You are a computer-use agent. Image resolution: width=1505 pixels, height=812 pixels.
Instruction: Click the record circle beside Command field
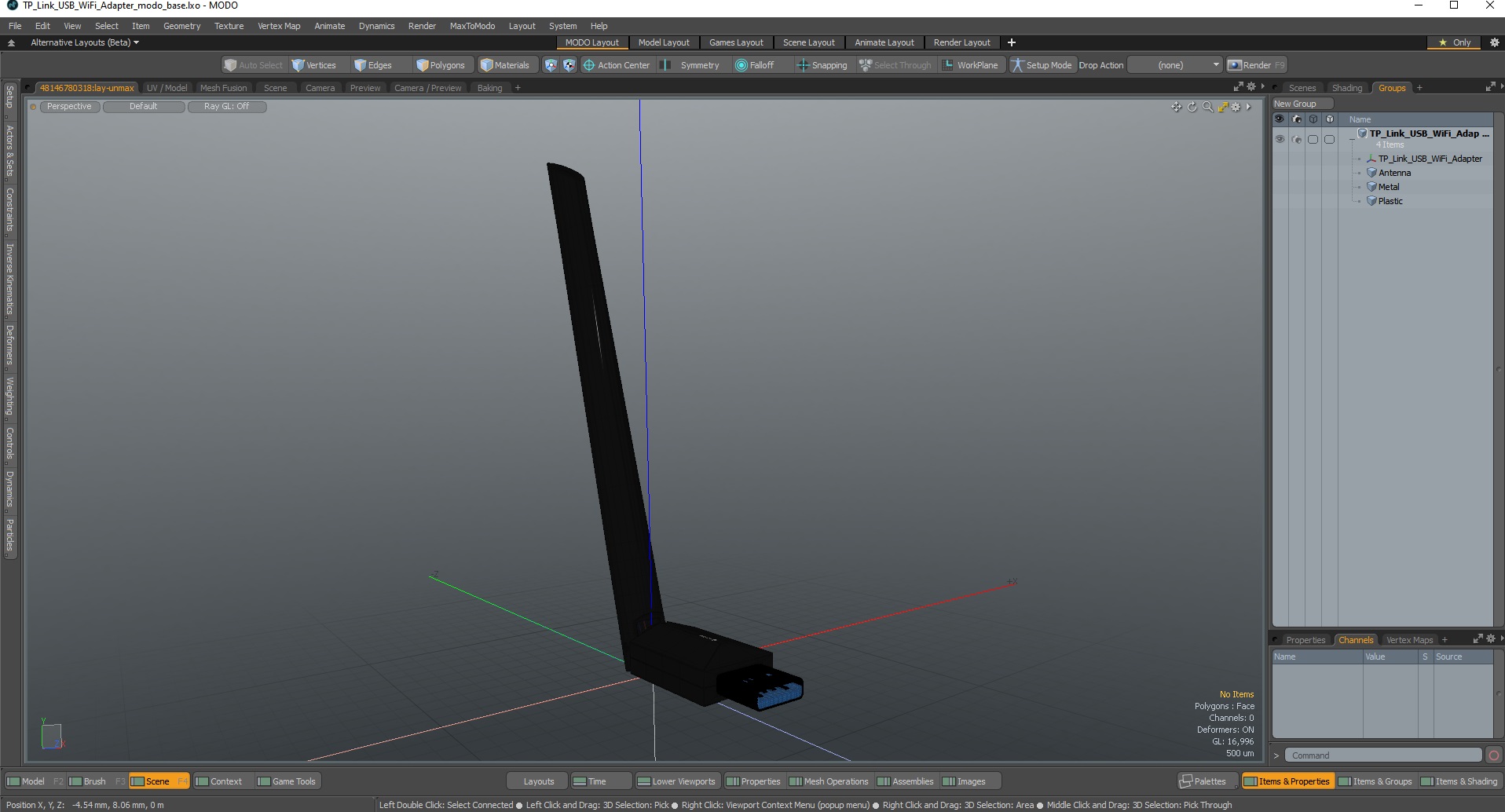1493,755
